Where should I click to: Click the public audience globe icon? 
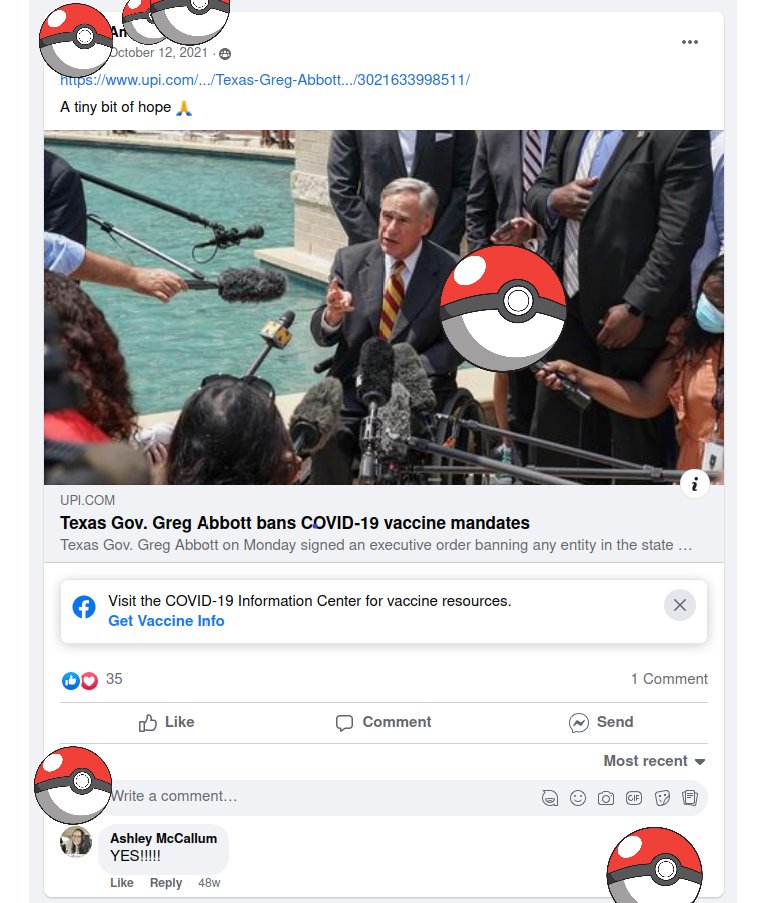[x=225, y=54]
